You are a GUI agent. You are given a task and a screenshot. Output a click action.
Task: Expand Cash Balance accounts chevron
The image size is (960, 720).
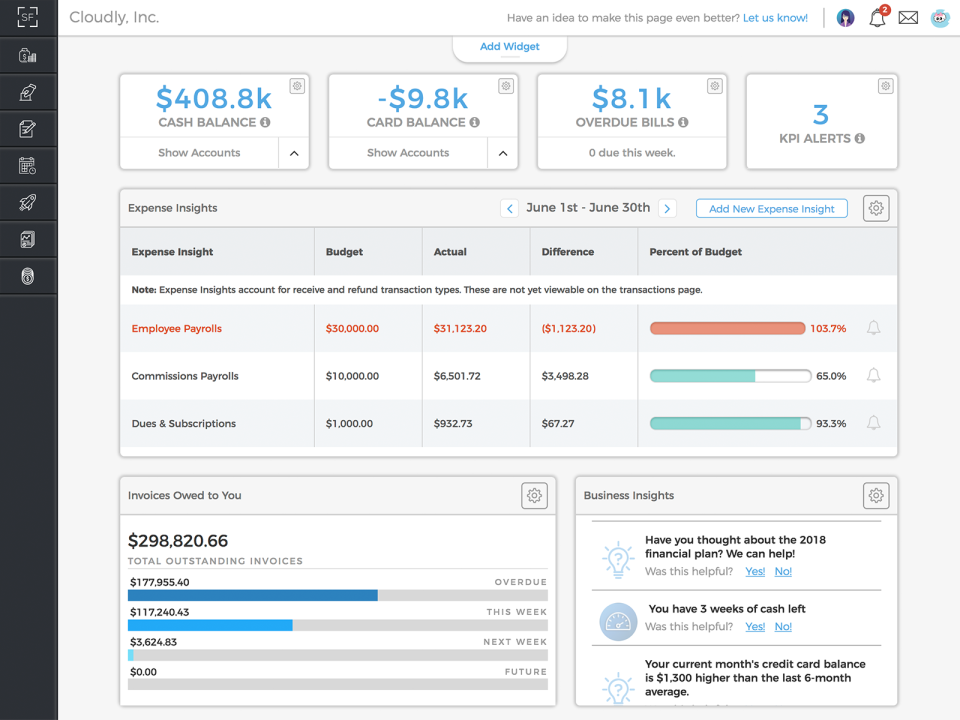point(294,153)
